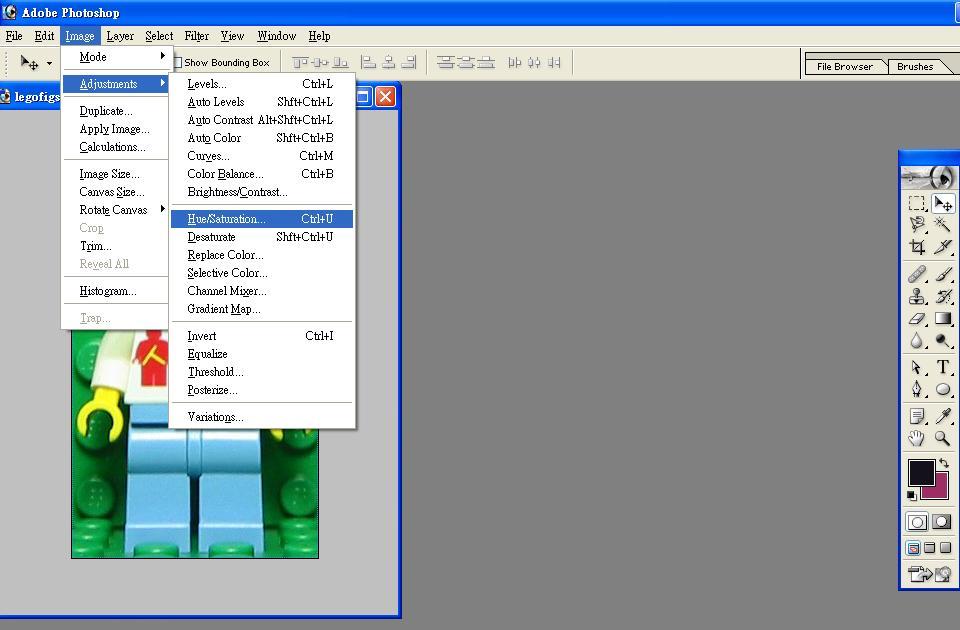Expand the Rotate Canvas submenu
This screenshot has height=630, width=960.
[115, 210]
